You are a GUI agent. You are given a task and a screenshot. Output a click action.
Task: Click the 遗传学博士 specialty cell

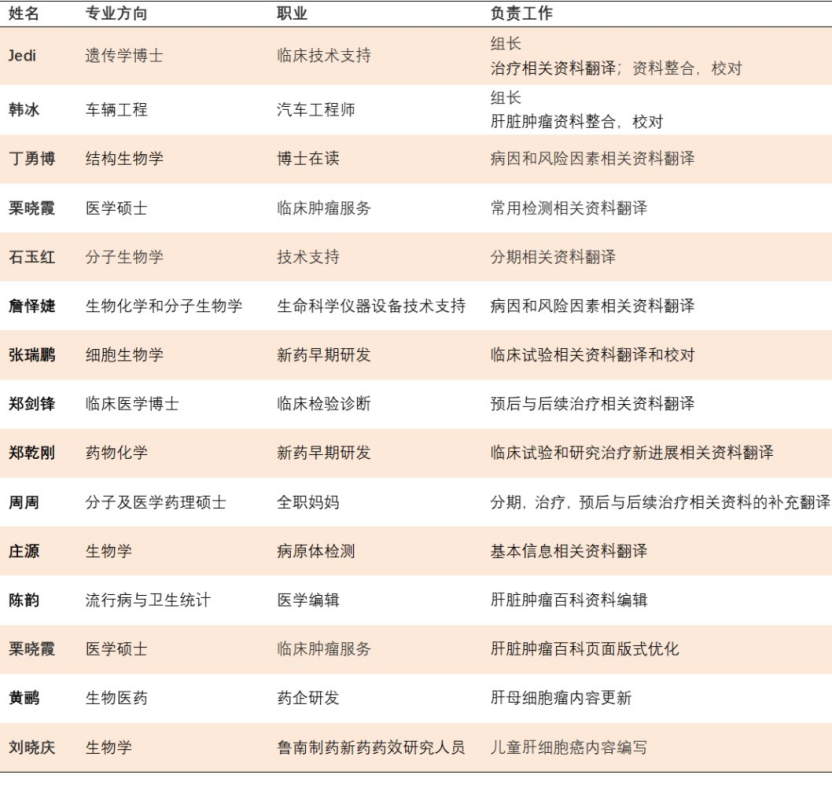click(x=124, y=56)
